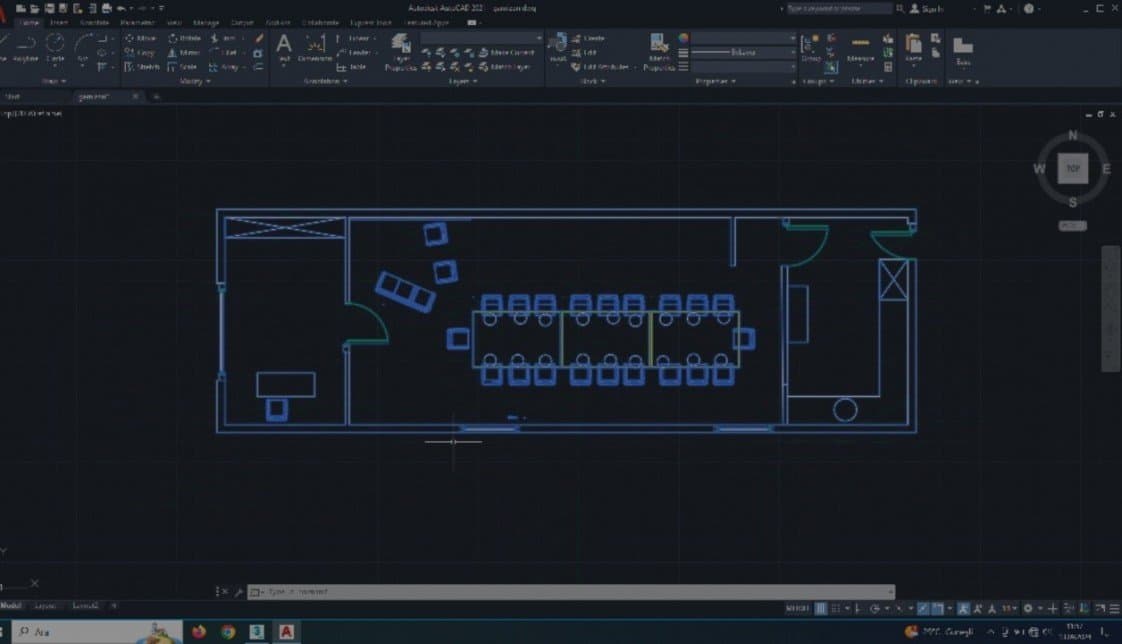Switch to the Start file tab
Screen dimensions: 1122x644
pyautogui.click(x=13, y=97)
